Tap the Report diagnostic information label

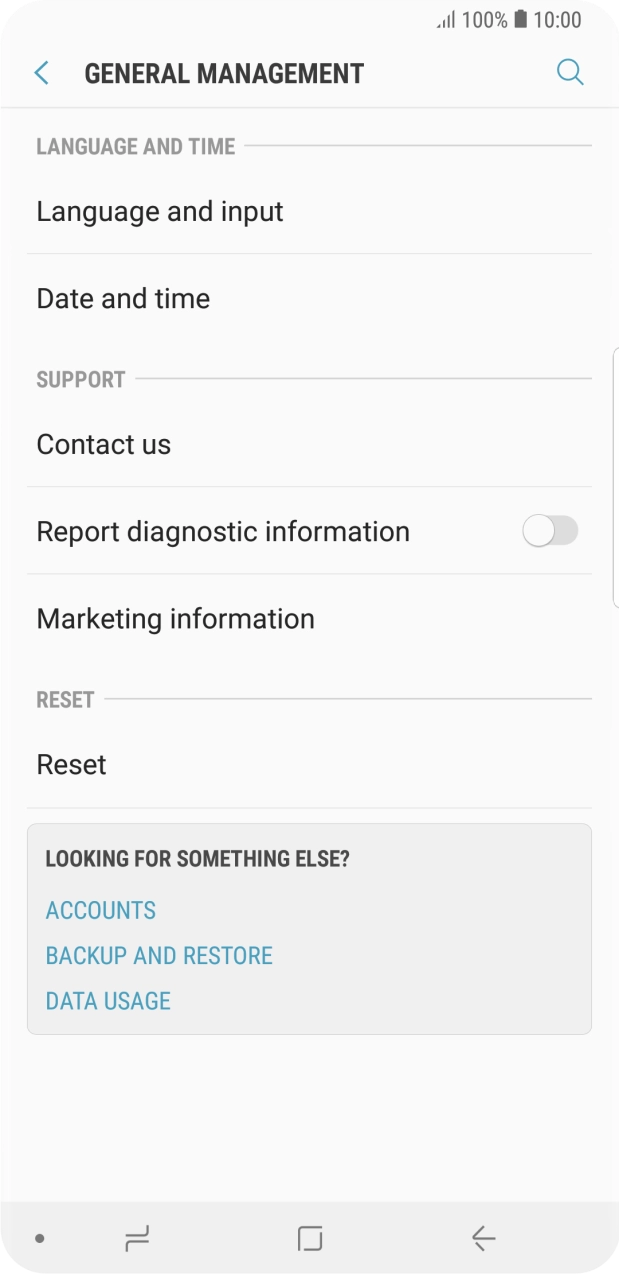coord(223,531)
